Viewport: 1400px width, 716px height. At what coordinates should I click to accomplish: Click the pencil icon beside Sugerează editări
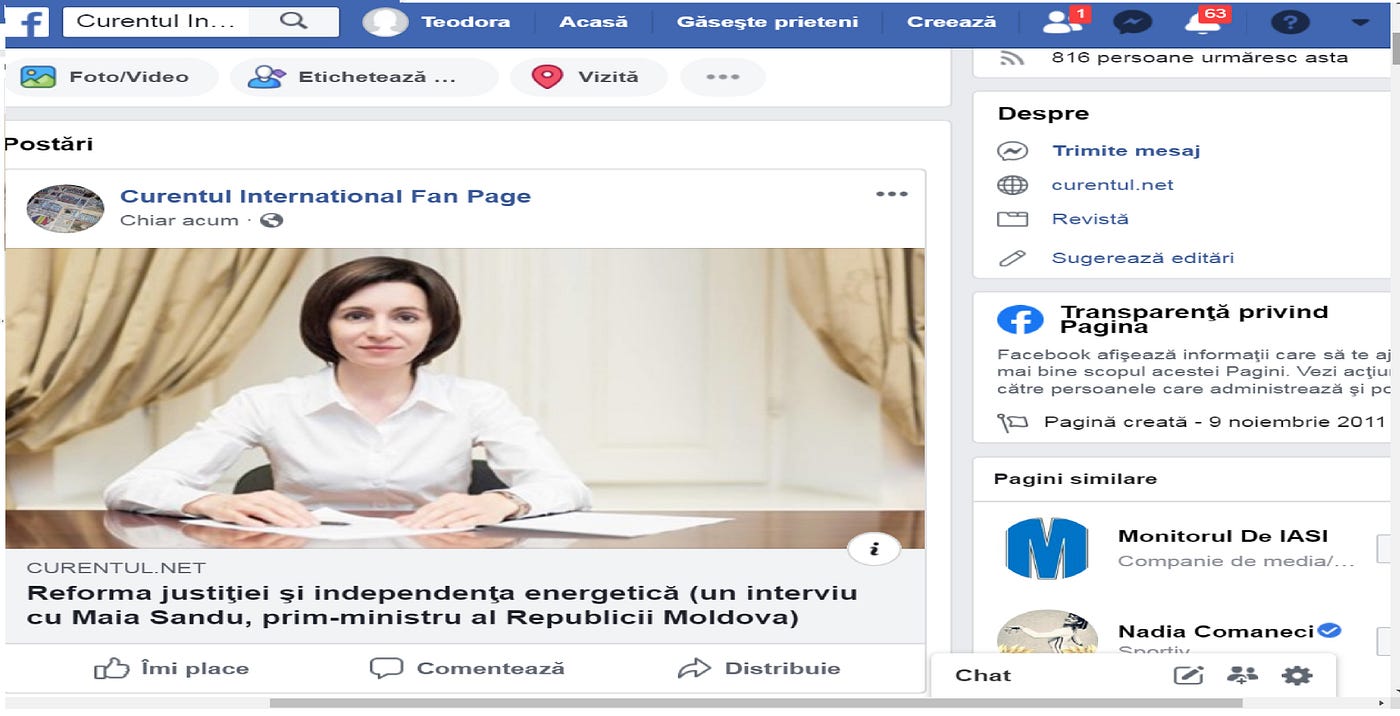1013,258
